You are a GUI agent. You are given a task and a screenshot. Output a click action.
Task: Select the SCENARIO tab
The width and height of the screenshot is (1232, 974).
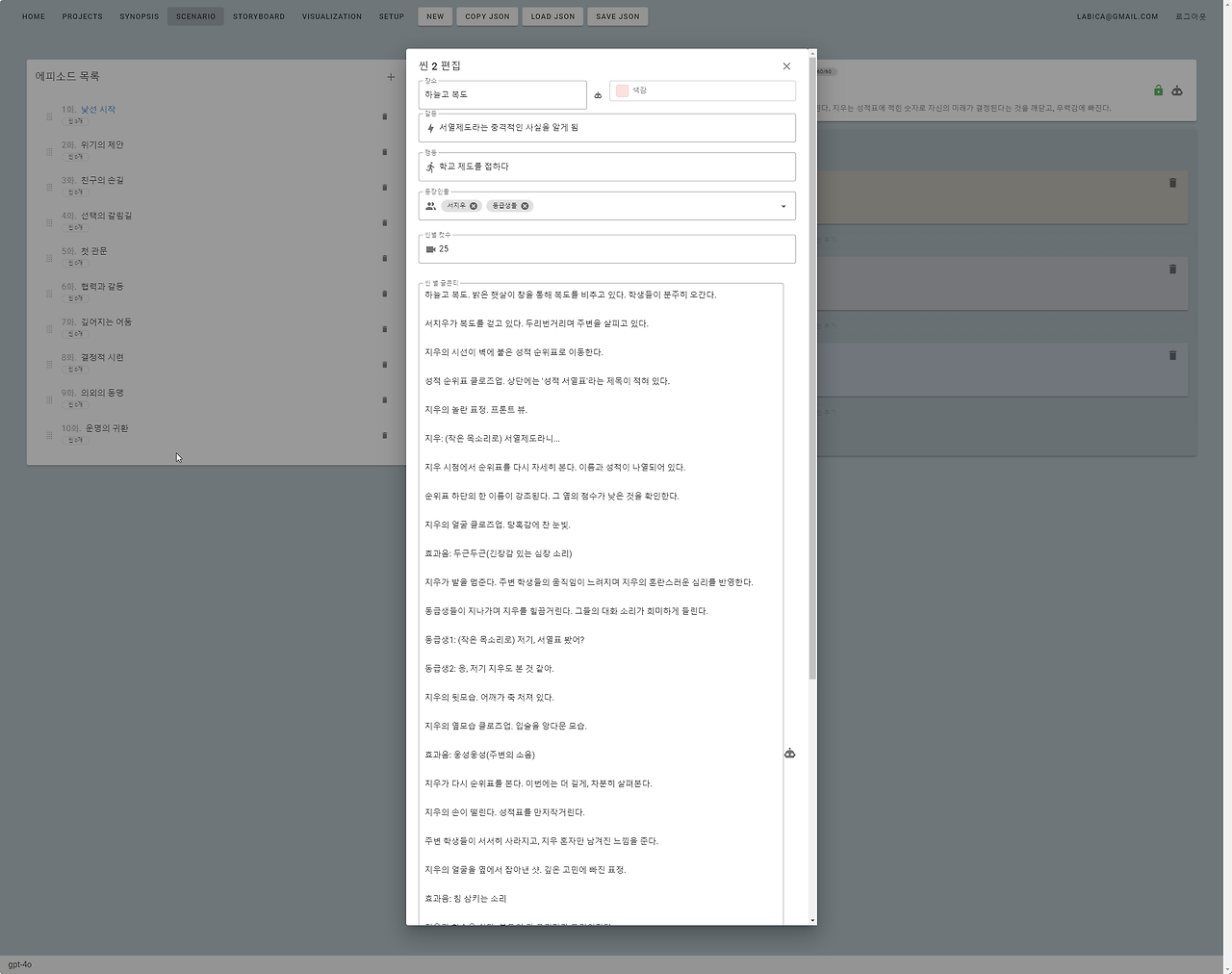point(195,16)
